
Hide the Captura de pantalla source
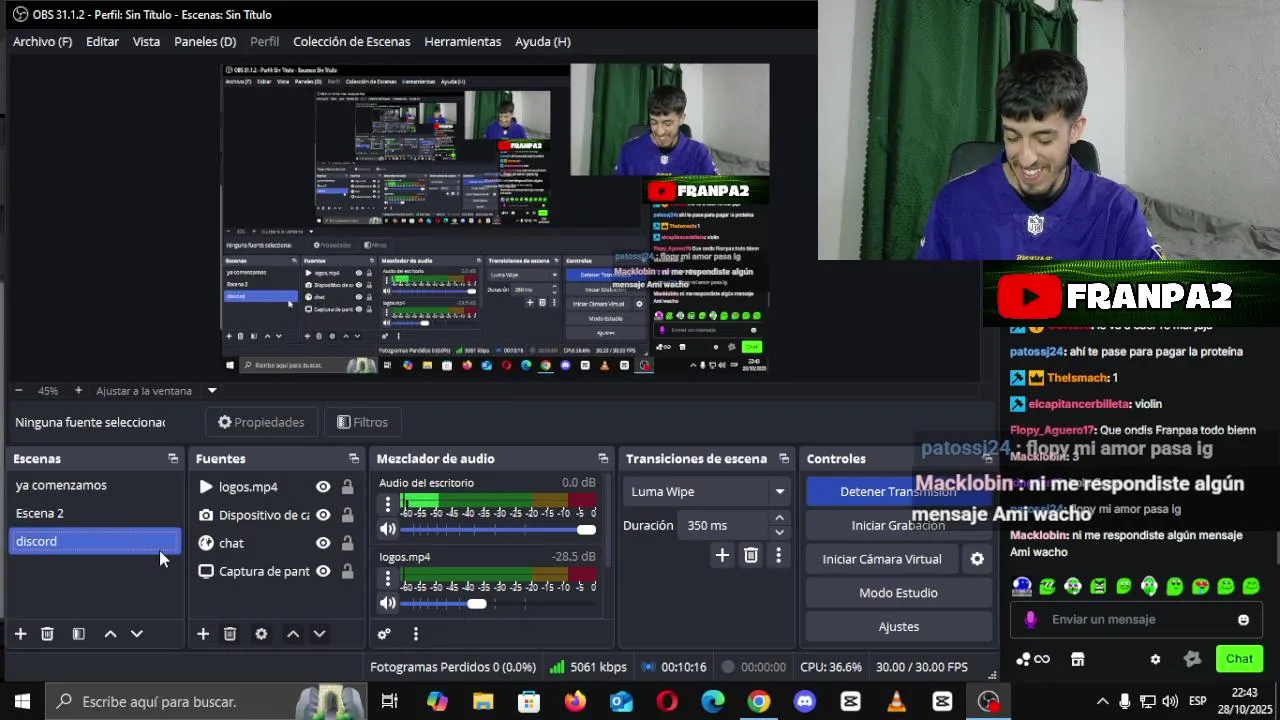coord(323,571)
